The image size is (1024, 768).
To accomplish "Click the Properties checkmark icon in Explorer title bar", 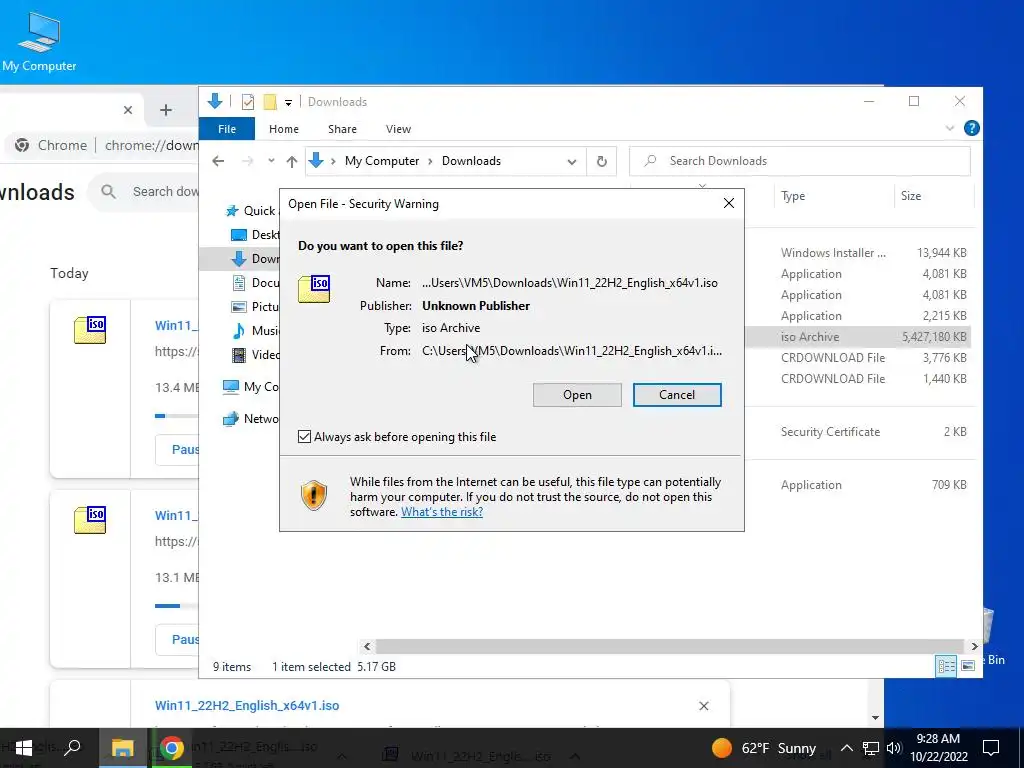I will (248, 102).
